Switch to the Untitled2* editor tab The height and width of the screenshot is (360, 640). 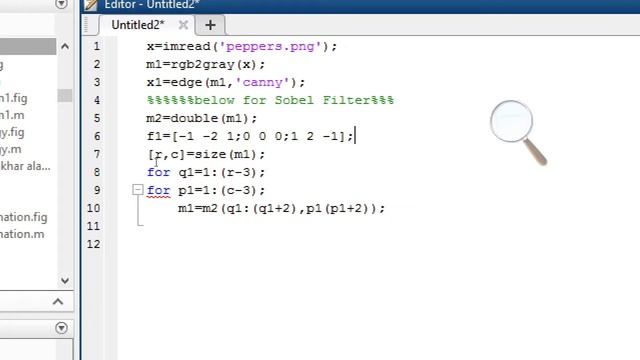138,25
